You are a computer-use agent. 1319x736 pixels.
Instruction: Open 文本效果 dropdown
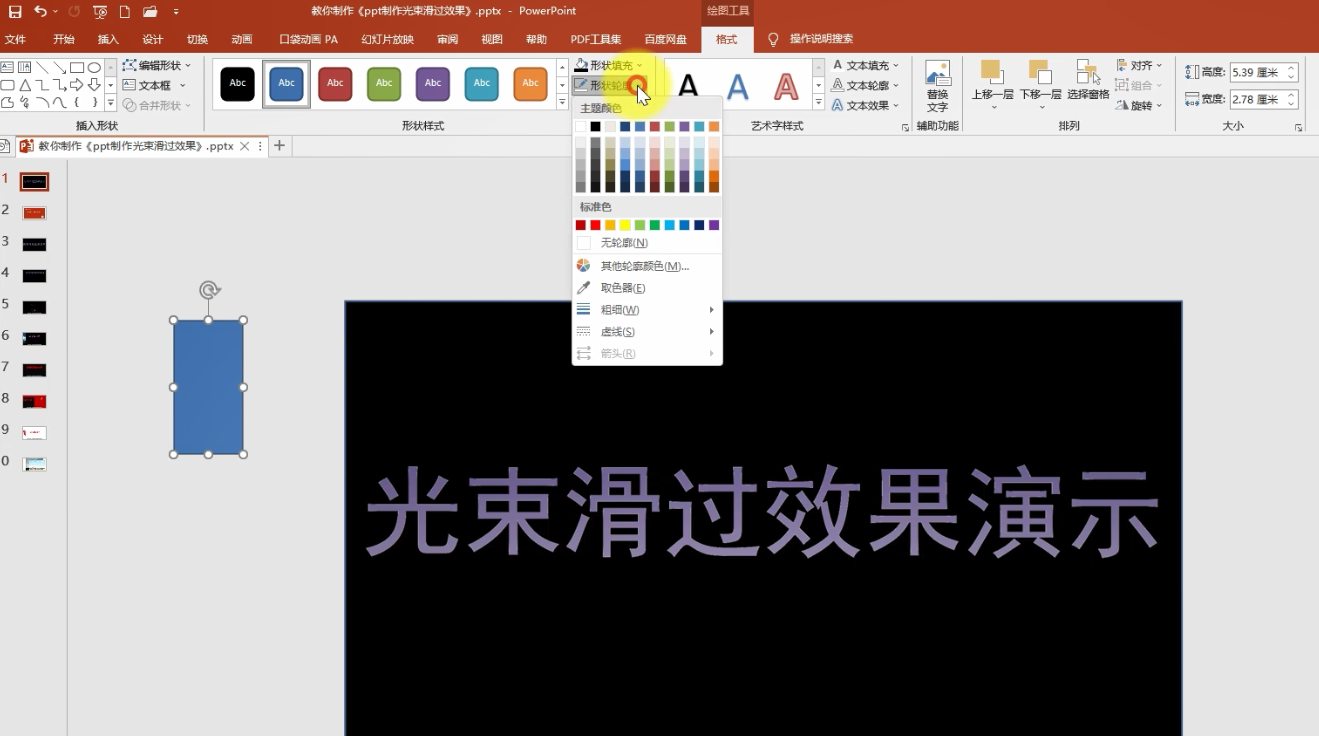866,105
